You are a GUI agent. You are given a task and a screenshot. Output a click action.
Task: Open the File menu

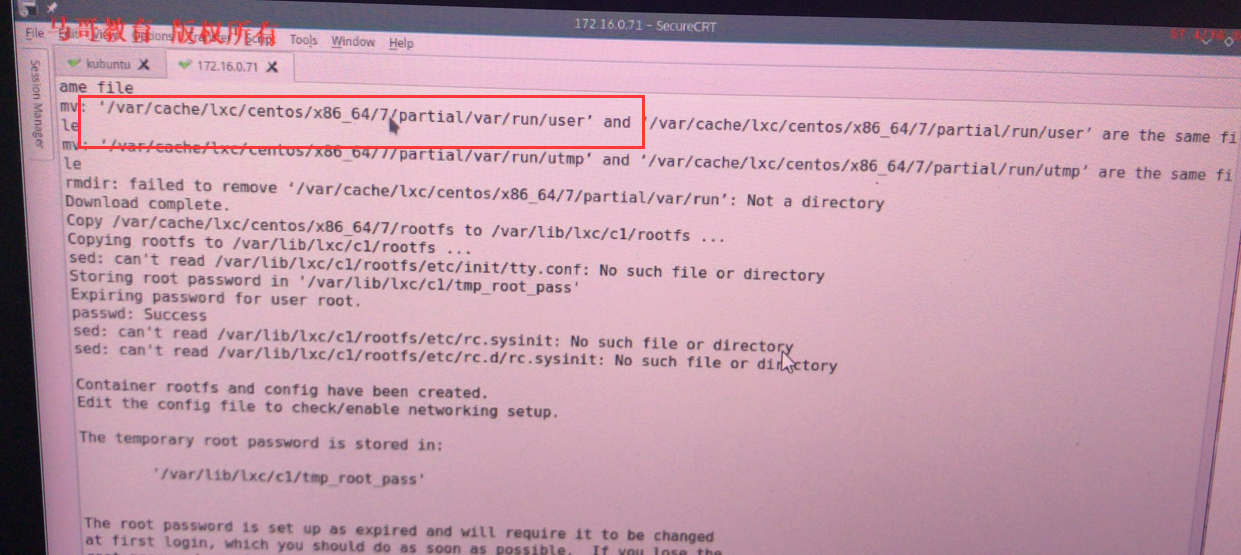coord(34,32)
